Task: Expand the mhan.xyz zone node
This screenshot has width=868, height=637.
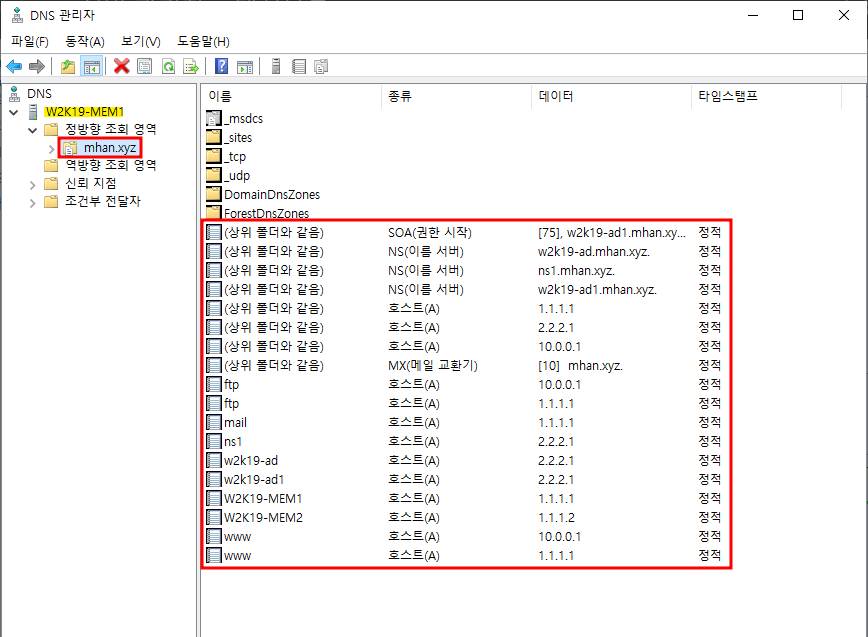Action: [x=51, y=149]
